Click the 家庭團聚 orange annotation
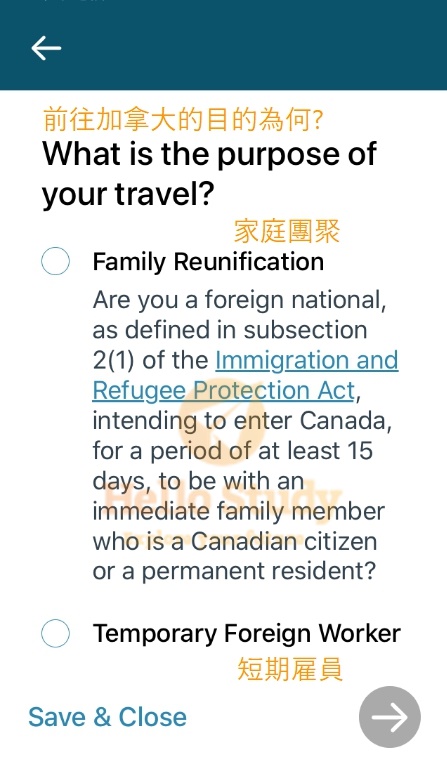 pos(287,231)
